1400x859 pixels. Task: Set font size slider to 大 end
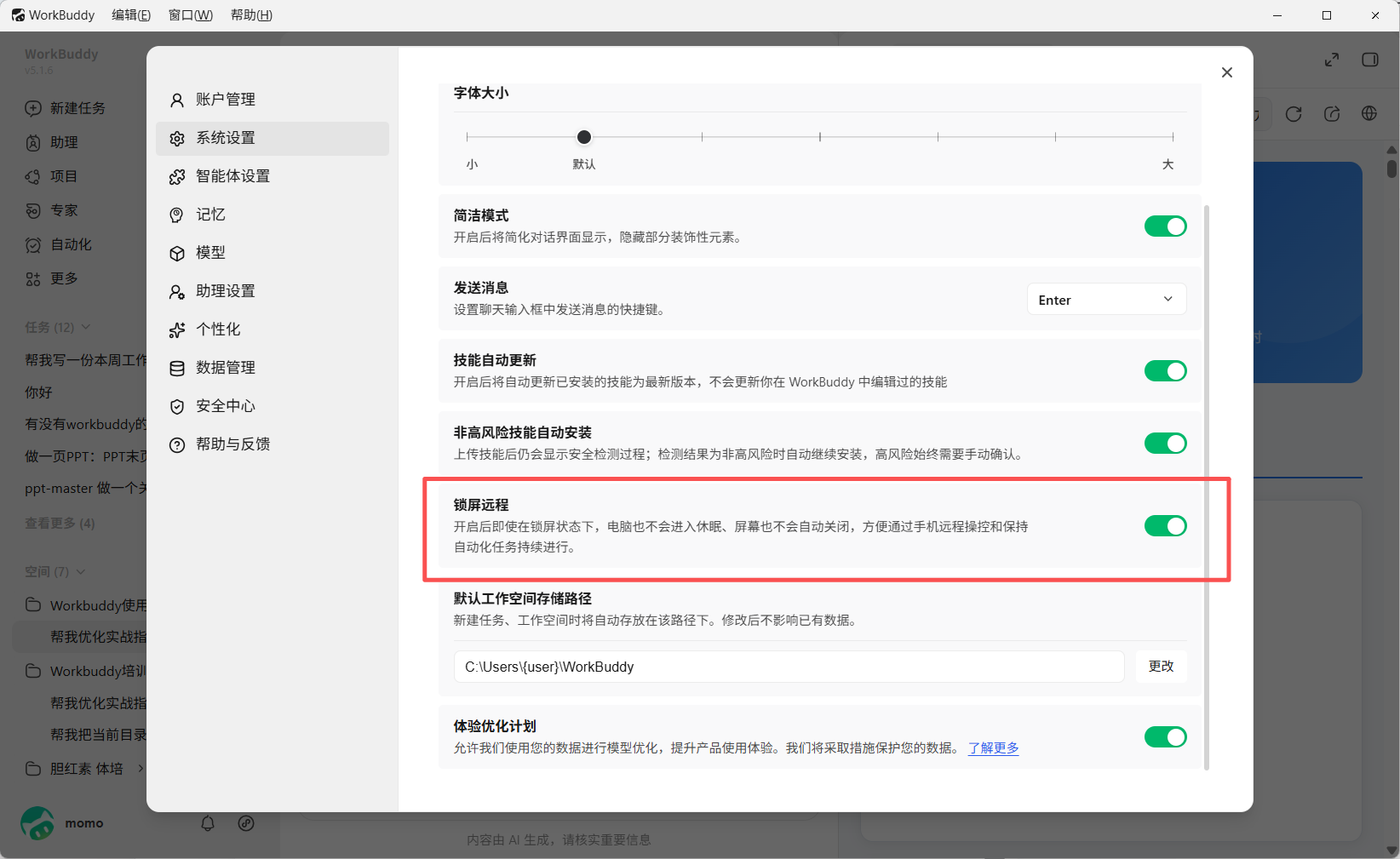[x=1173, y=137]
